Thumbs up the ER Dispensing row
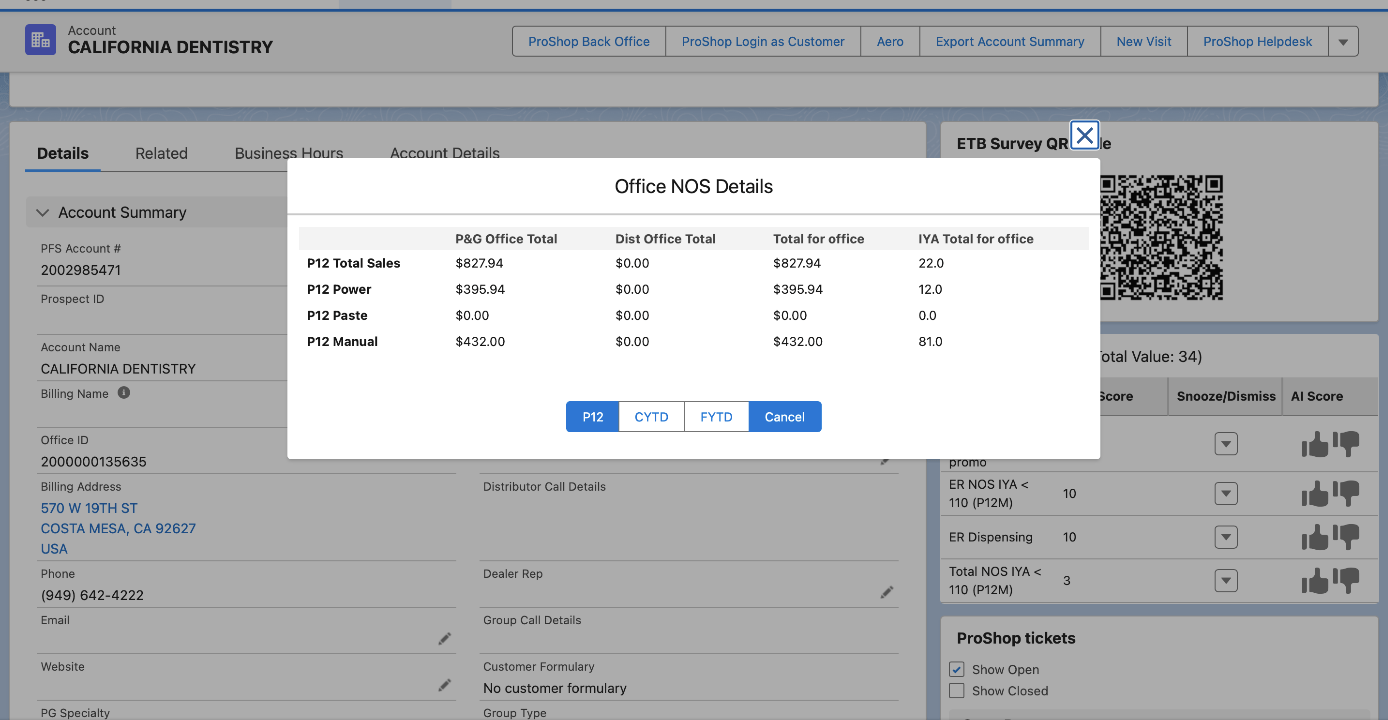Screen dimensions: 1388x720 pos(1315,537)
